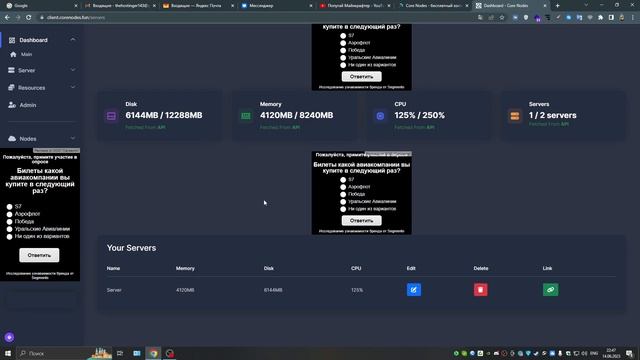The height and width of the screenshot is (360, 640).
Task: Select Уральские Авиалинии in the middle survey ad
Action: coord(343,202)
